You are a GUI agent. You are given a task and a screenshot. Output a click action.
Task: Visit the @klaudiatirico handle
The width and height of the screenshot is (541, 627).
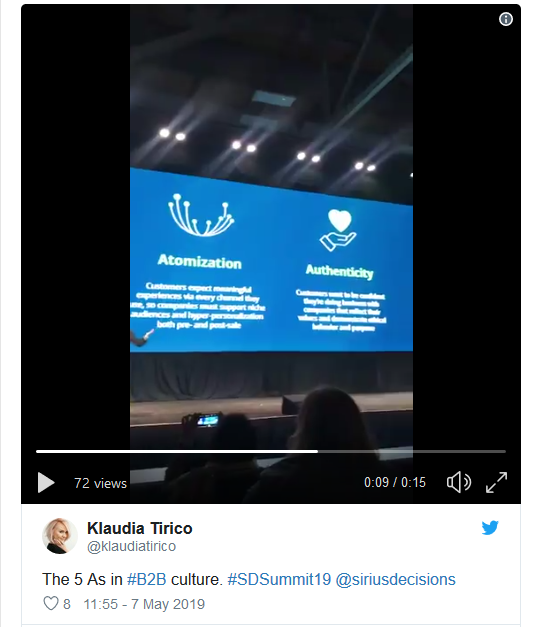point(132,546)
